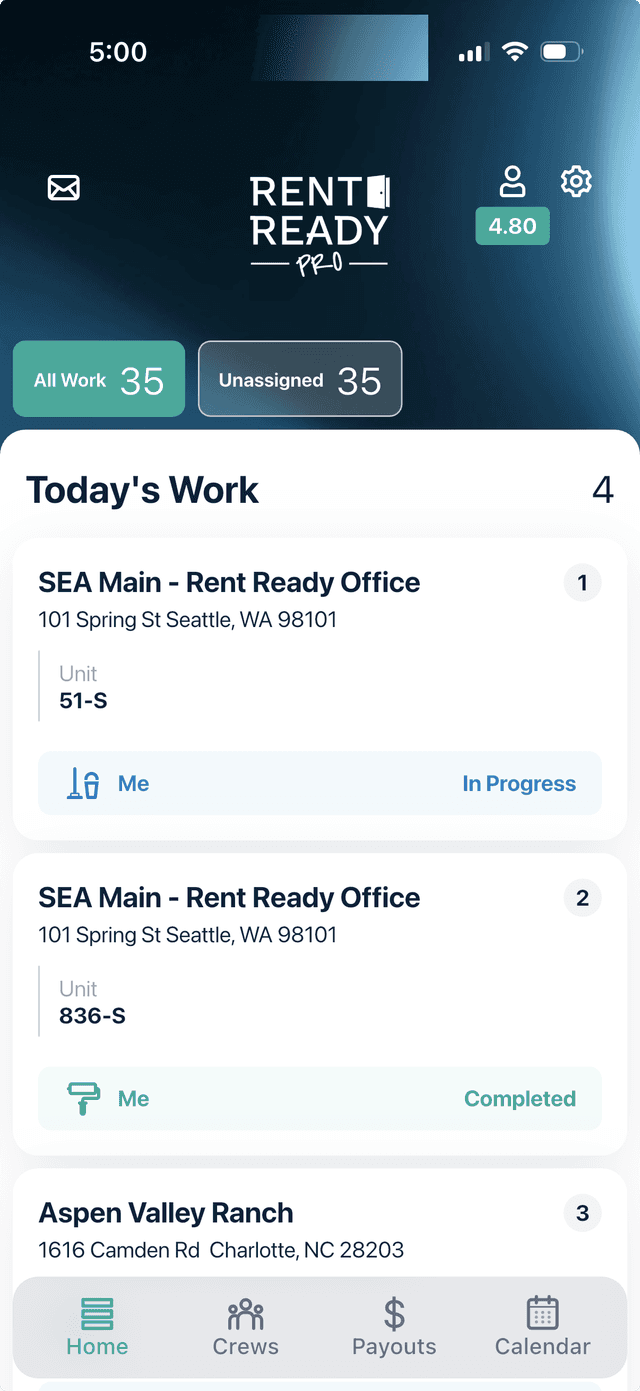Select the cleaning broom icon on unit 51-S
The width and height of the screenshot is (640, 1391).
[x=85, y=783]
